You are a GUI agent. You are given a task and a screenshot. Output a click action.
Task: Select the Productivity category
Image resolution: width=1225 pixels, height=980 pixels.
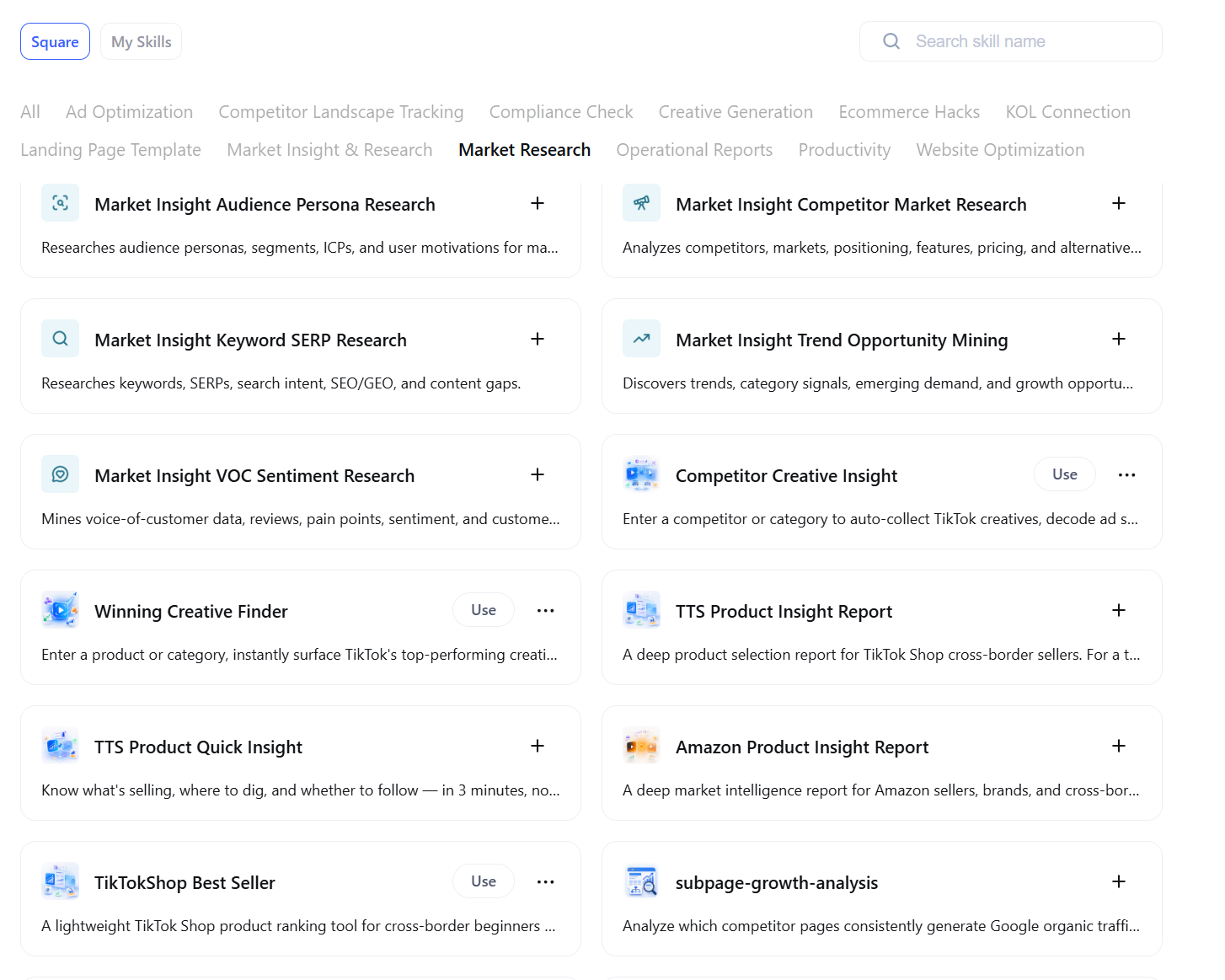844,150
